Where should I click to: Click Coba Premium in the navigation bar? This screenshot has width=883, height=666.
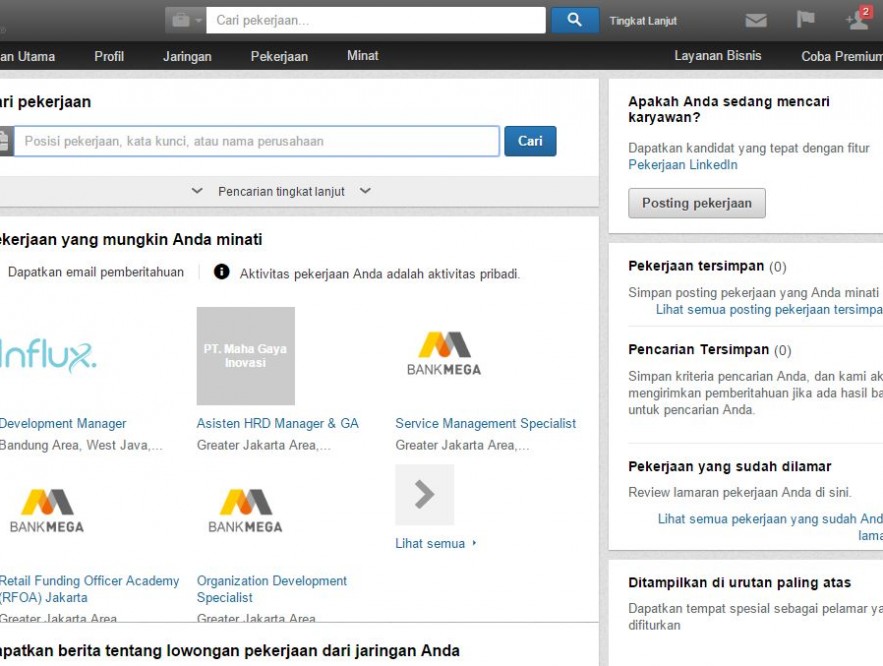(x=842, y=56)
